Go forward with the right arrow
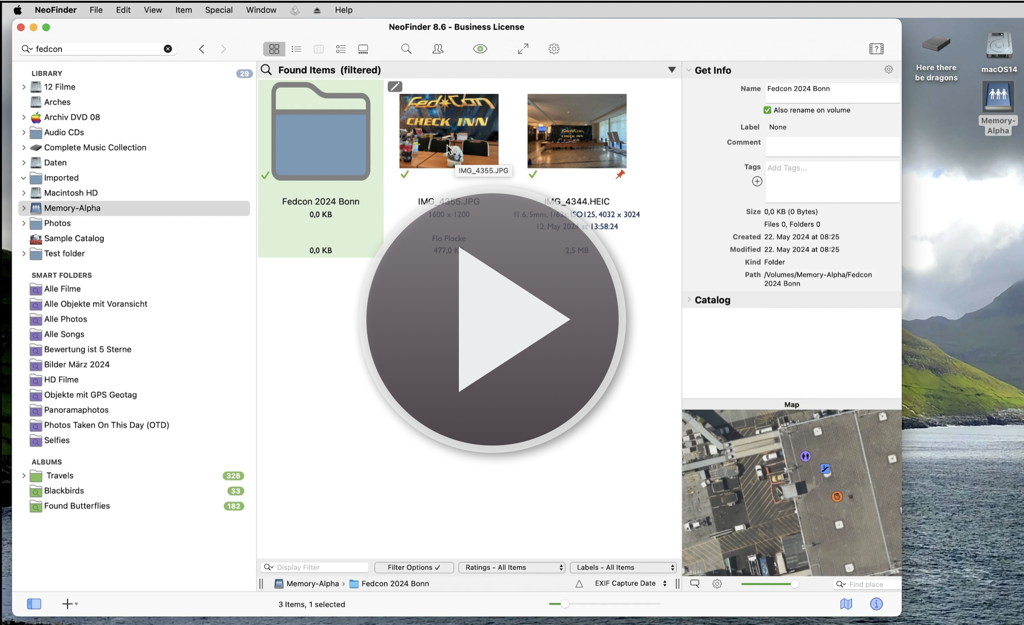 [223, 49]
